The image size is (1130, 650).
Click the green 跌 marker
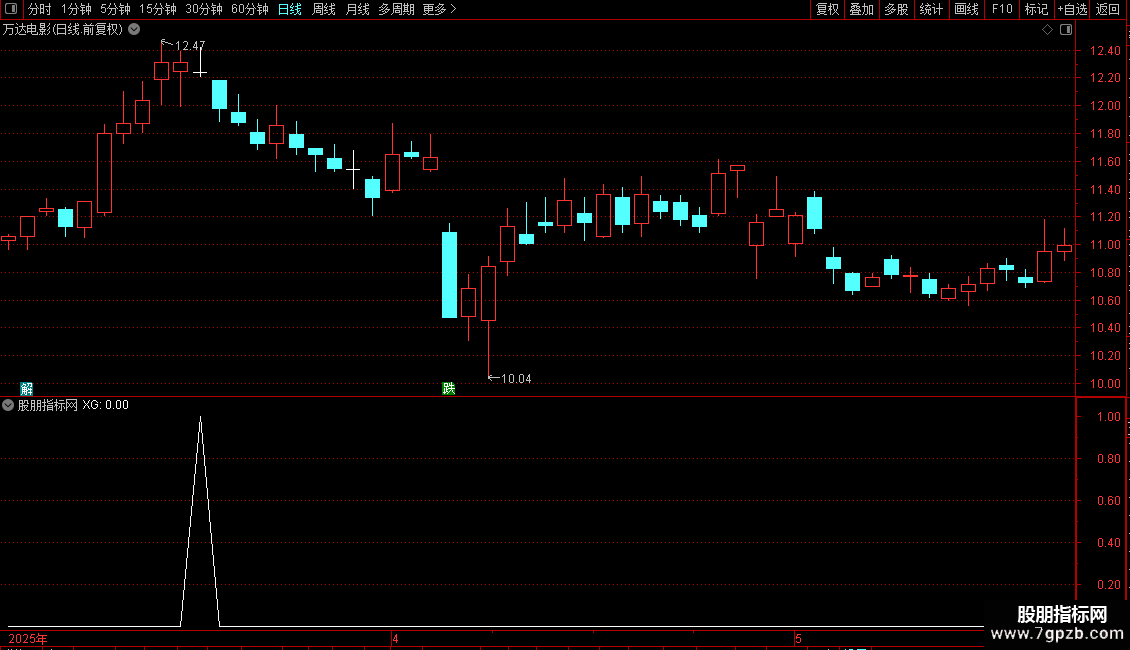click(448, 389)
